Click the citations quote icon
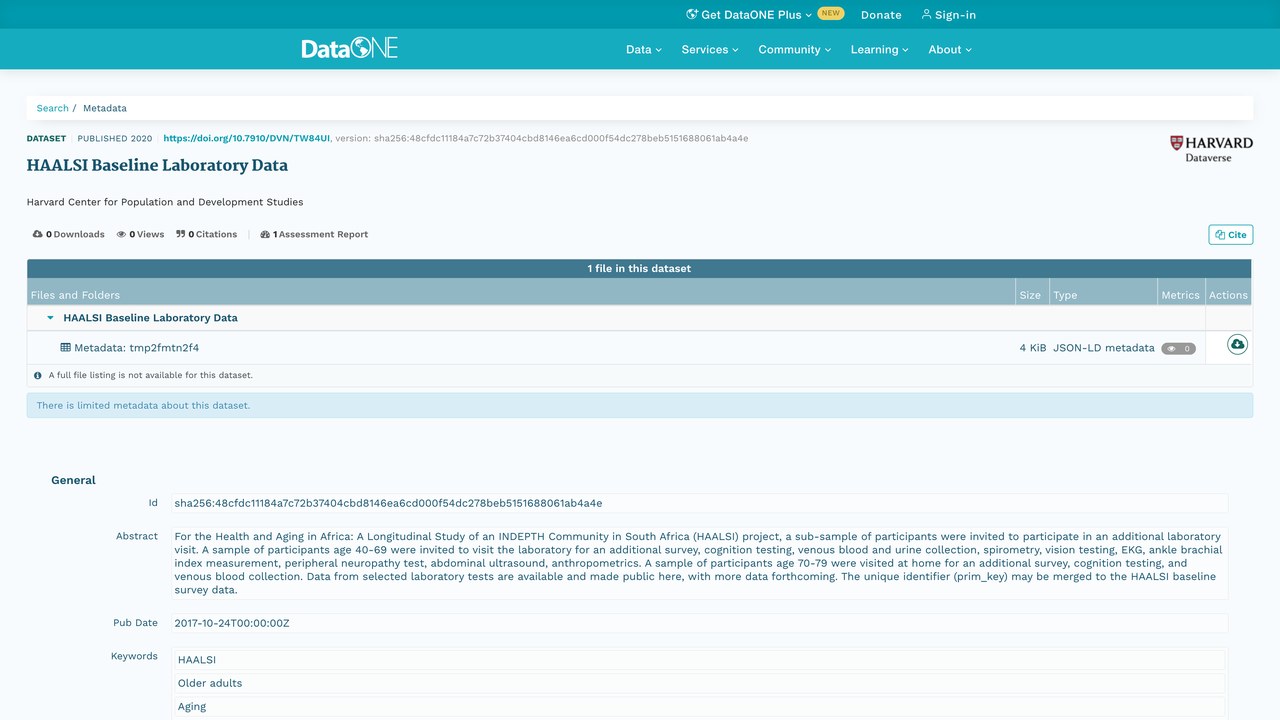Image resolution: width=1280 pixels, height=720 pixels. point(181,234)
